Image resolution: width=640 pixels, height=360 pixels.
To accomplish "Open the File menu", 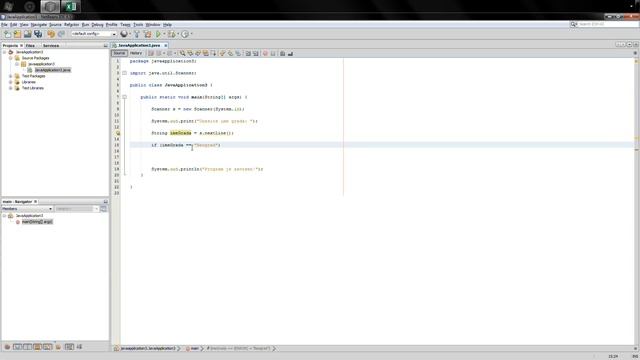I will tap(4, 25).
